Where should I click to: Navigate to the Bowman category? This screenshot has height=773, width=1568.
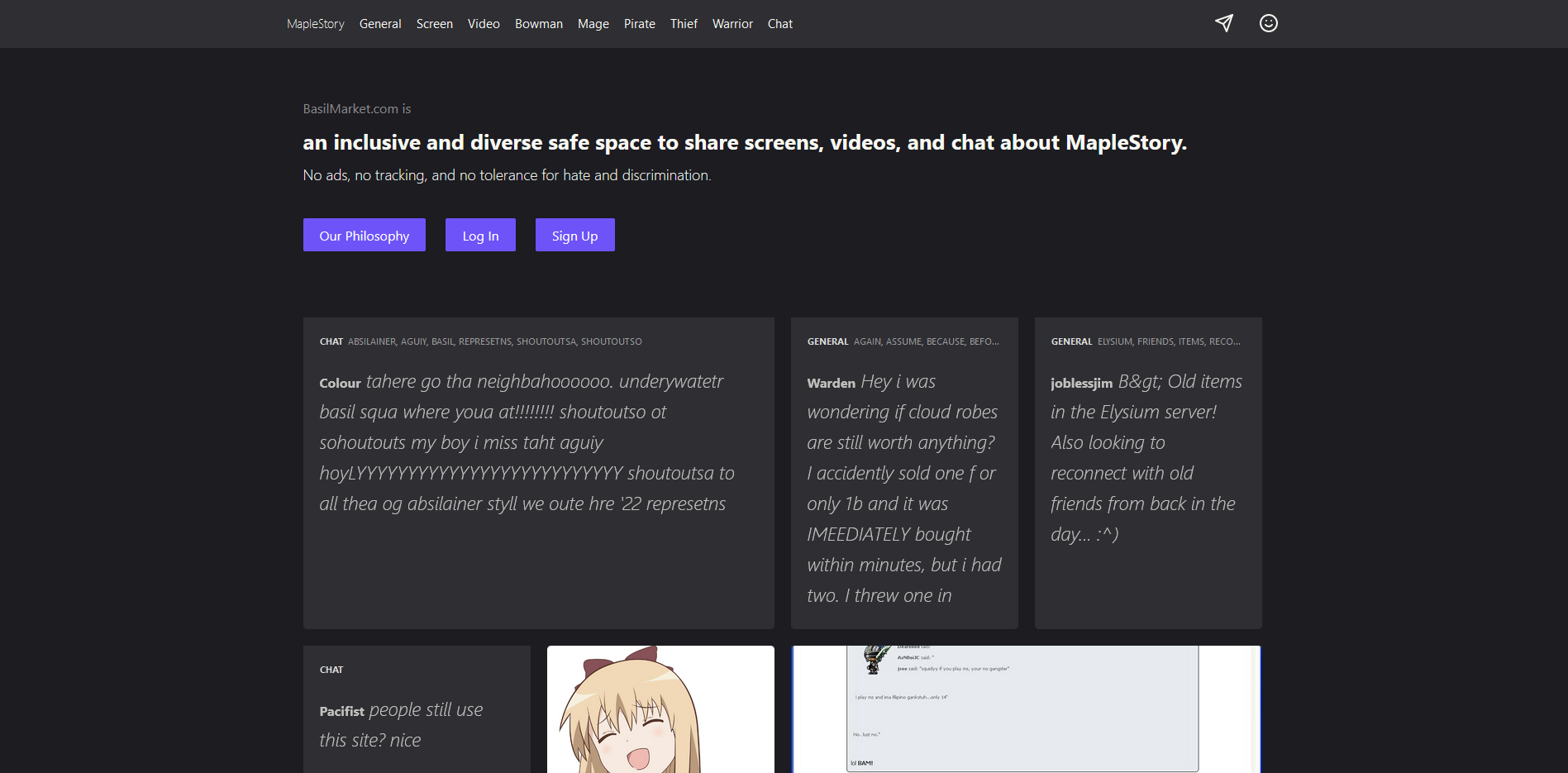click(538, 24)
